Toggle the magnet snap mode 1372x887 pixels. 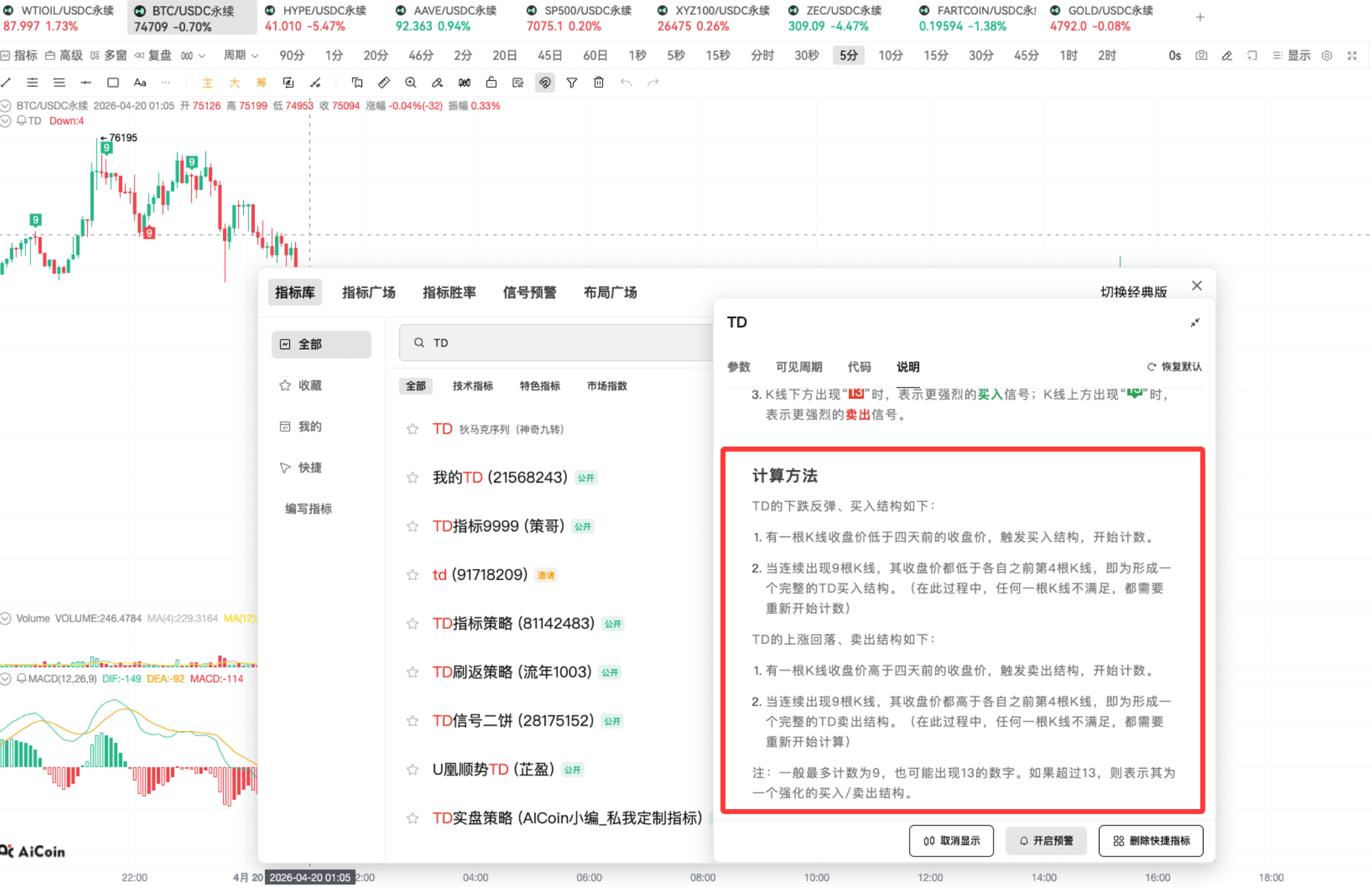(x=544, y=82)
